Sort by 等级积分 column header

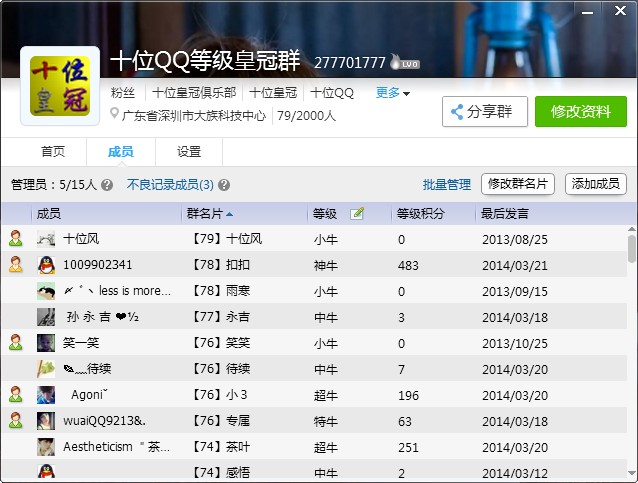[x=420, y=214]
